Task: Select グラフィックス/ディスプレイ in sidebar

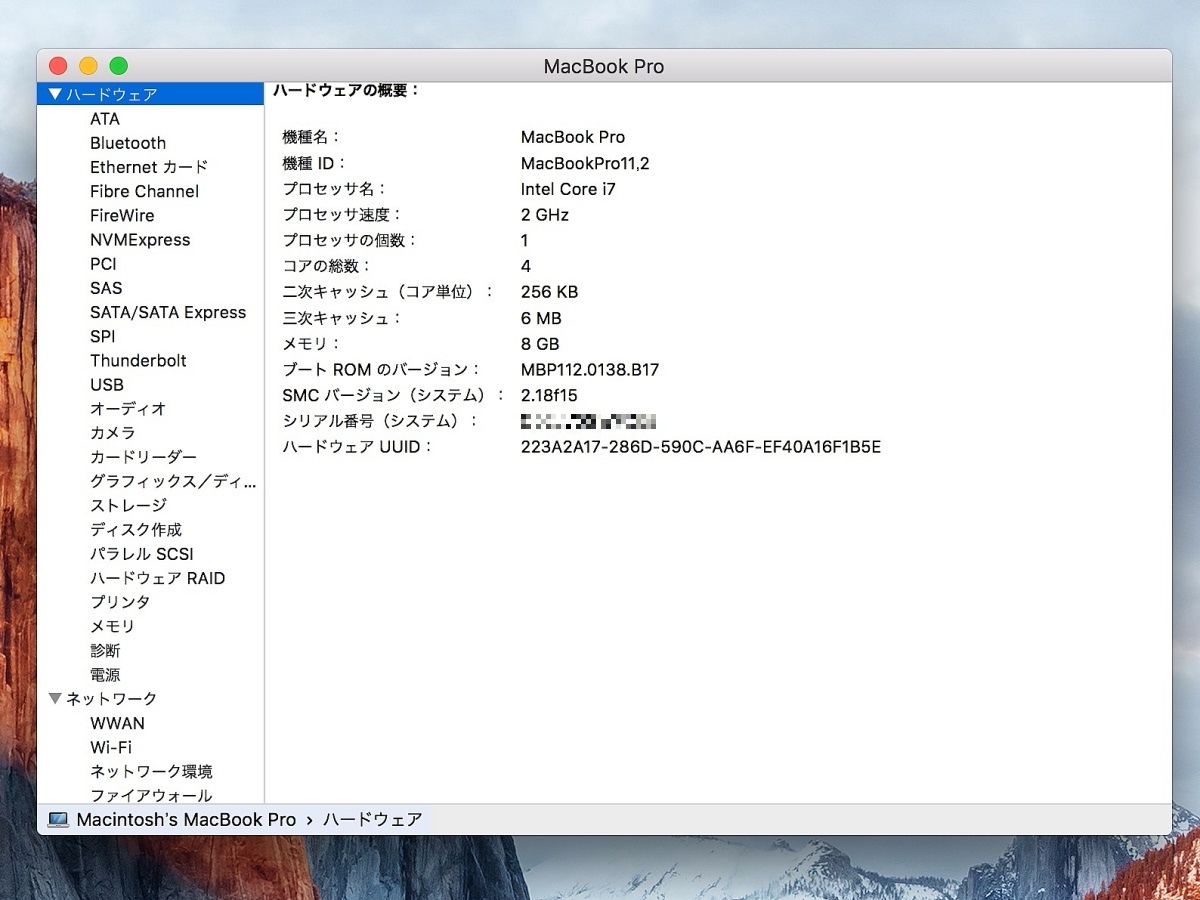Action: coord(172,482)
